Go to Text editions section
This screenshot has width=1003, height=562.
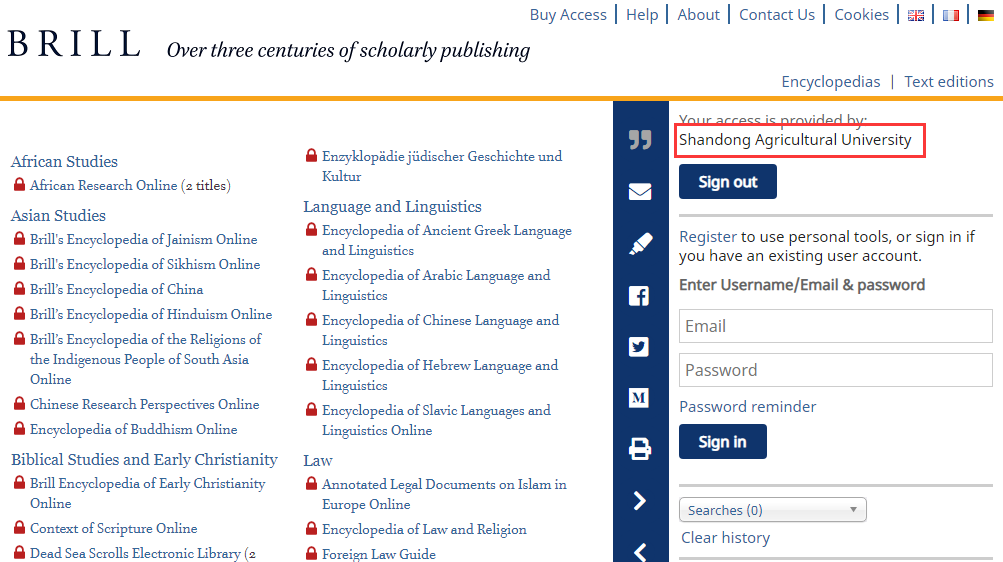pyautogui.click(x=949, y=82)
